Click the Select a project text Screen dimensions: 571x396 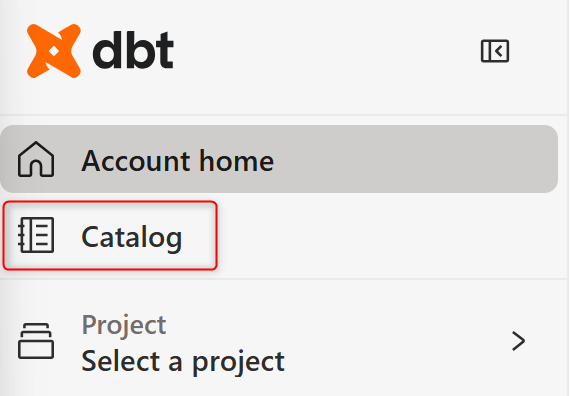[183, 362]
